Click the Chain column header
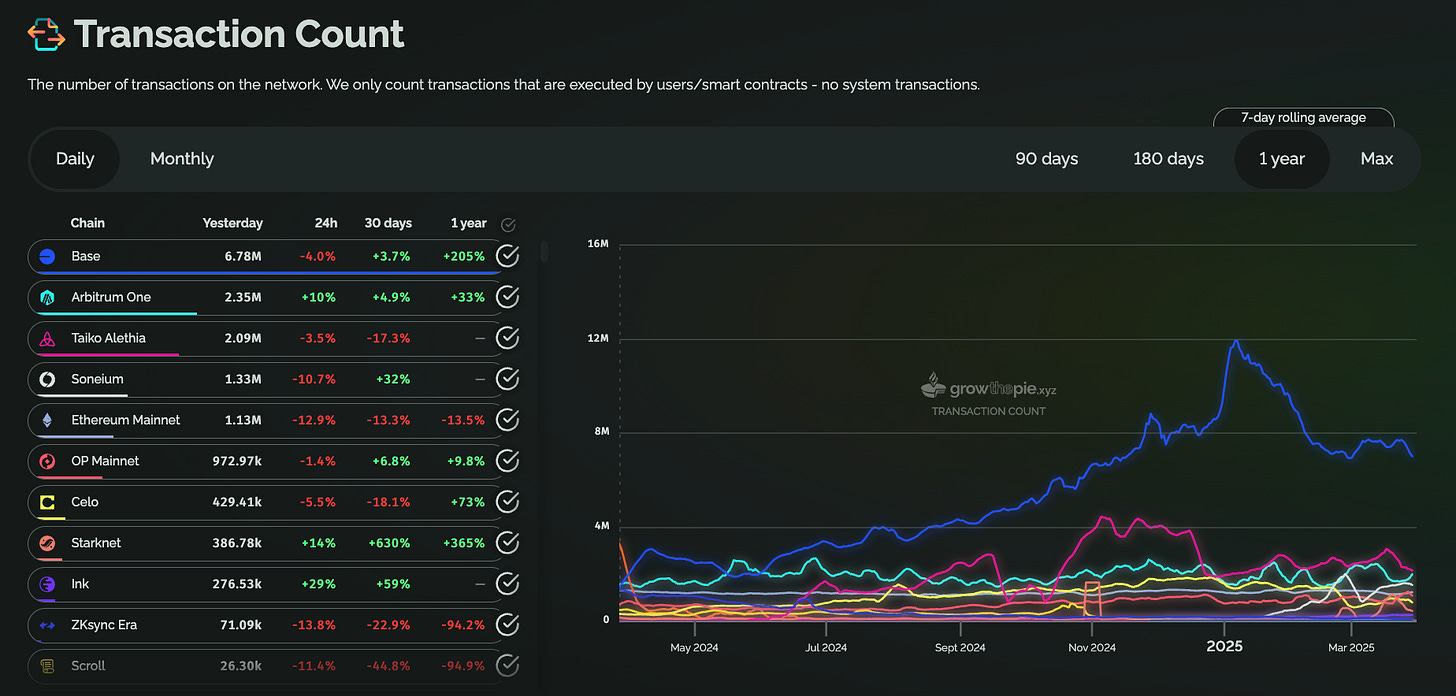 pos(88,223)
